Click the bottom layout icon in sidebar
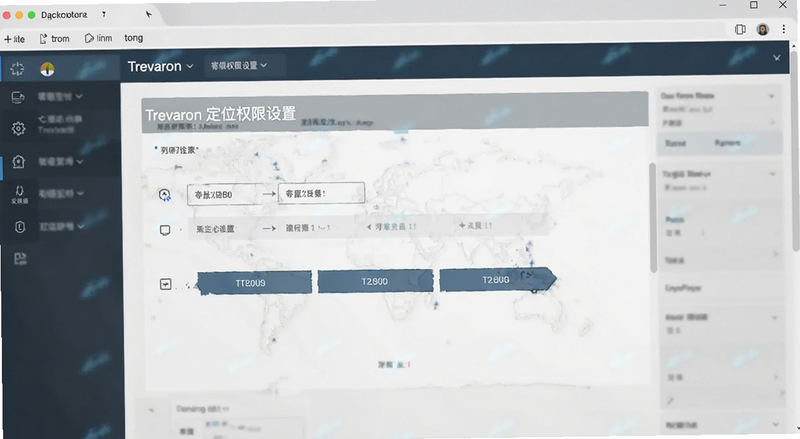This screenshot has height=439, width=800. click(x=20, y=259)
